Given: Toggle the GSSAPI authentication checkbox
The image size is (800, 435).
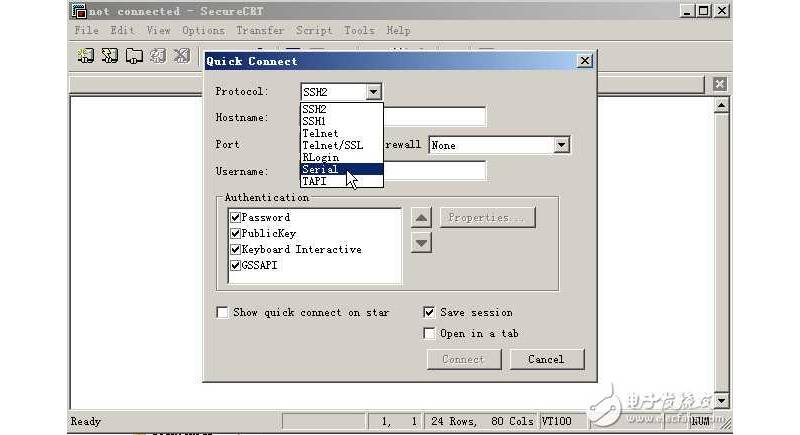Looking at the screenshot, I should tap(235, 265).
